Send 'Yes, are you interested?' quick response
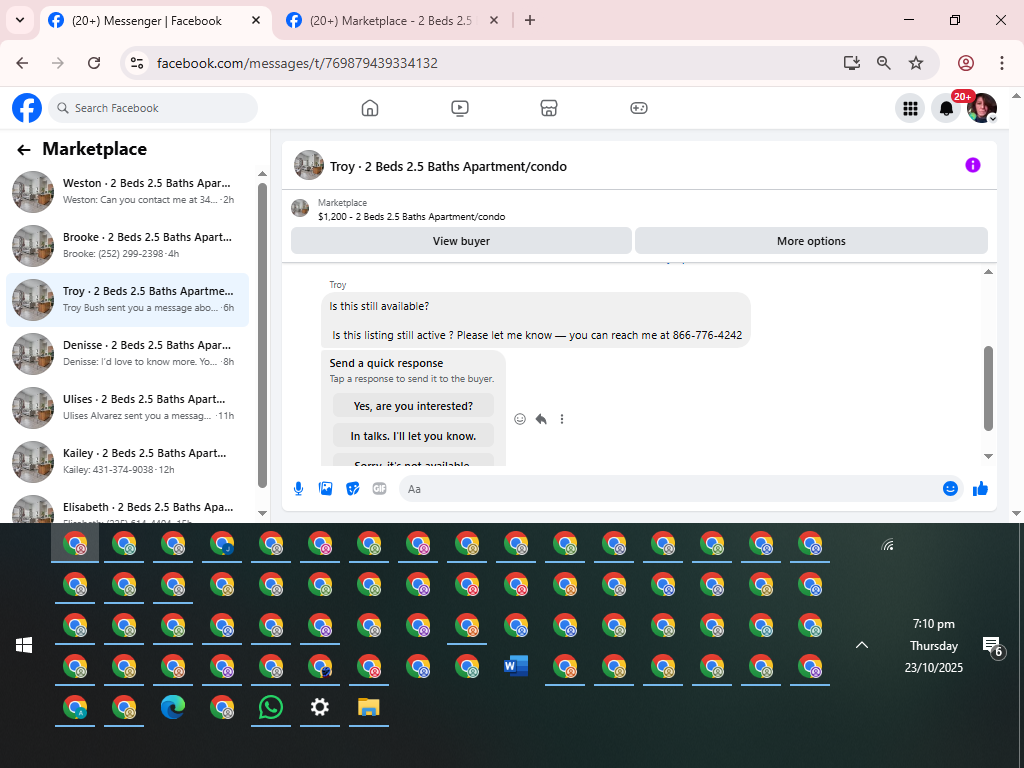 413,406
